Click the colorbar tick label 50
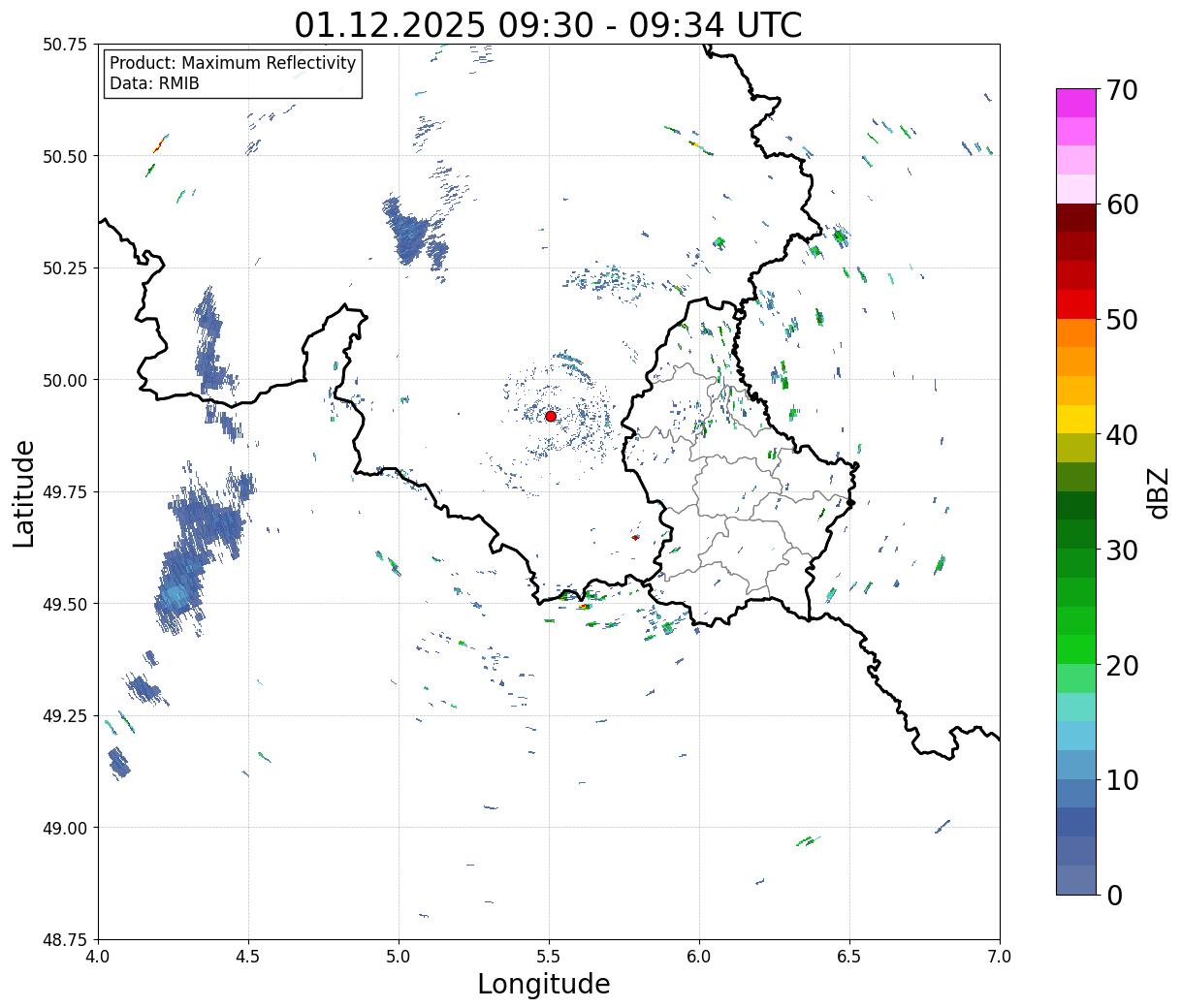Screen dimensions: 1182x1008 coord(1122,320)
